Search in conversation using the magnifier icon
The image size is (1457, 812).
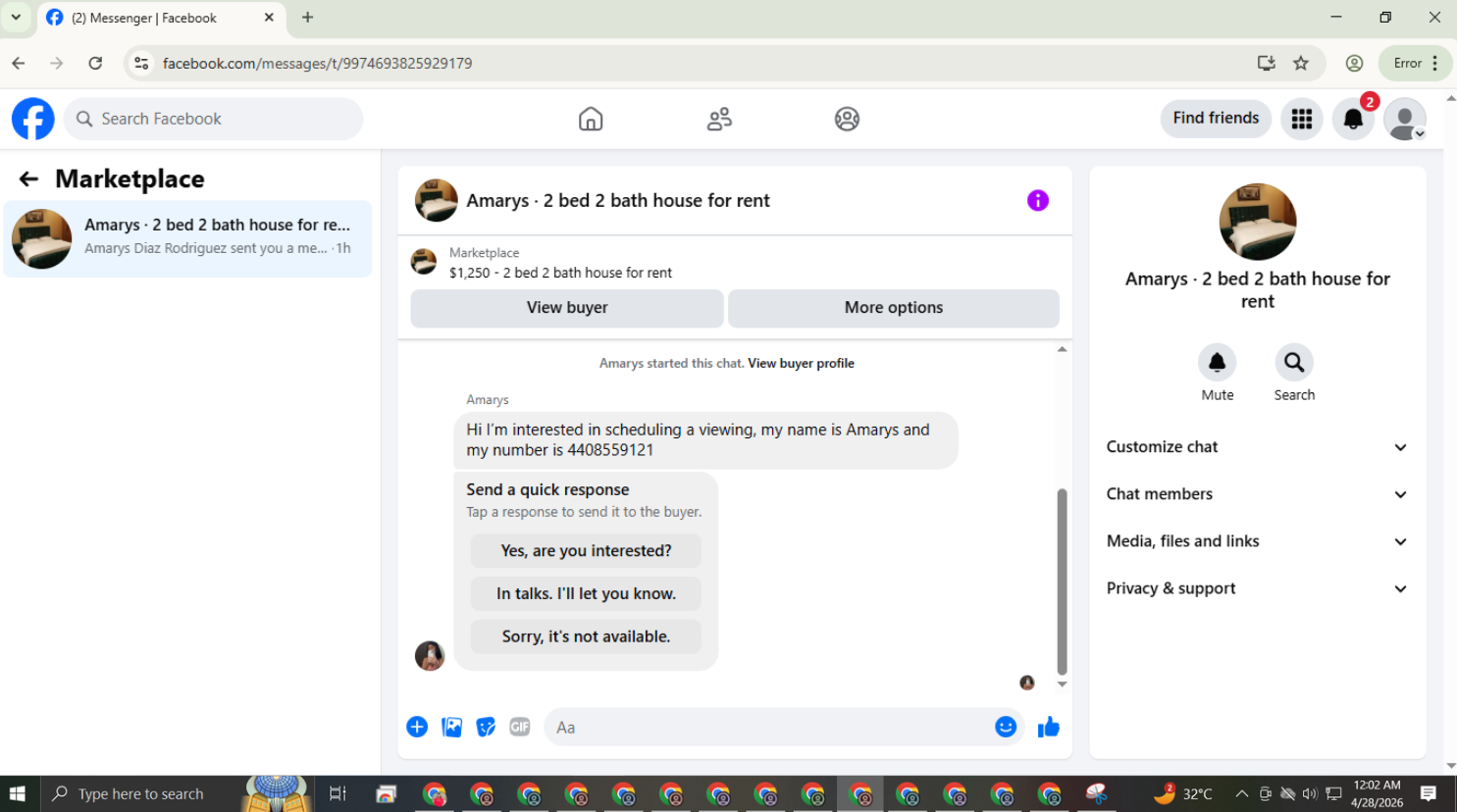(x=1294, y=363)
